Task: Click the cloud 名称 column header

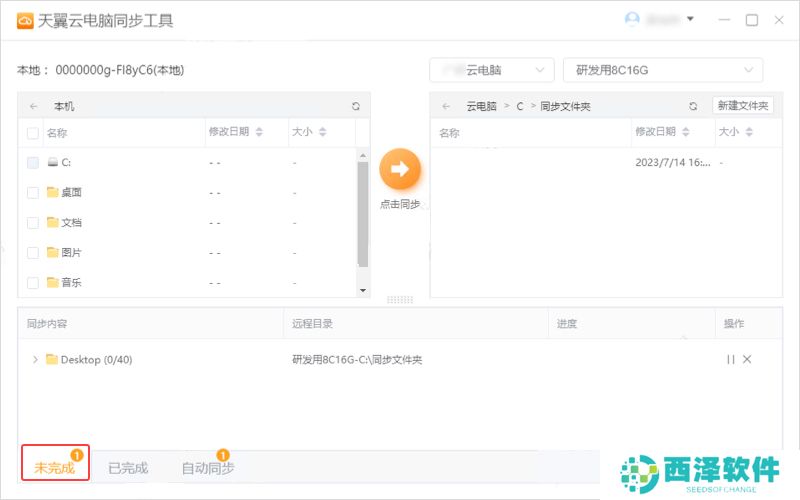Action: pyautogui.click(x=449, y=133)
